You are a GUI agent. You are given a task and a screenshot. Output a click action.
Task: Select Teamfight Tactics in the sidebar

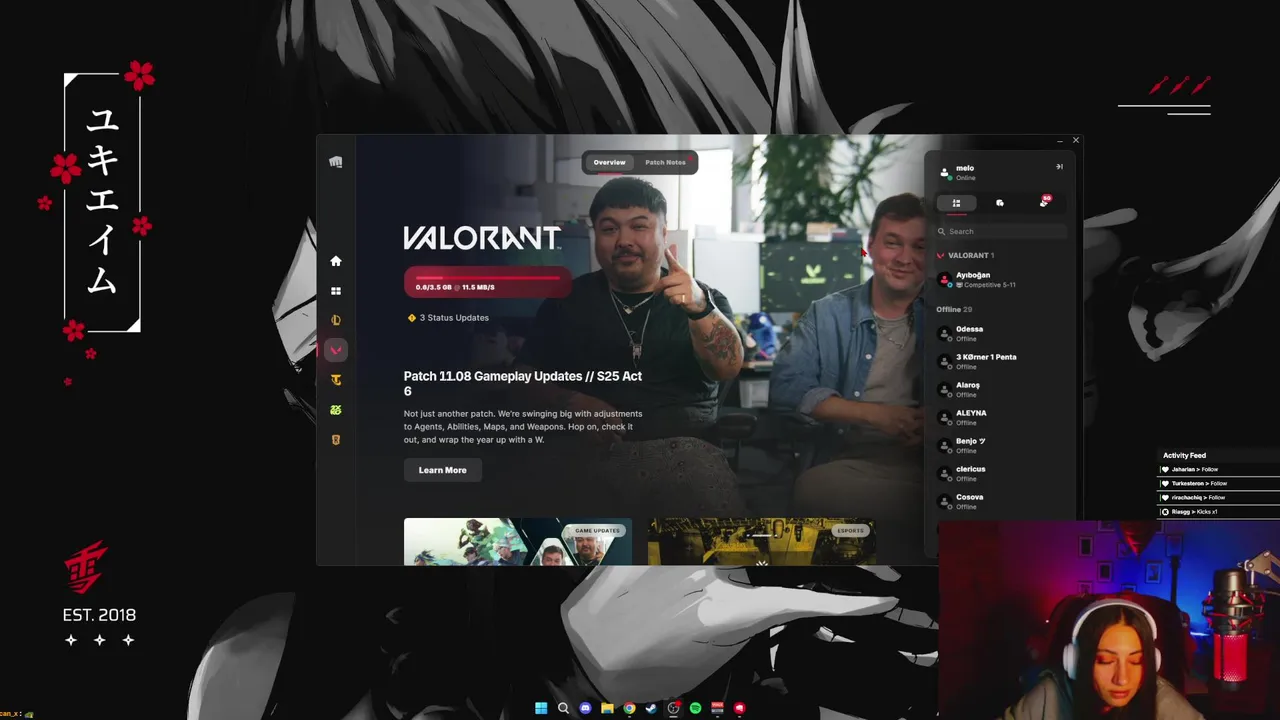point(336,380)
